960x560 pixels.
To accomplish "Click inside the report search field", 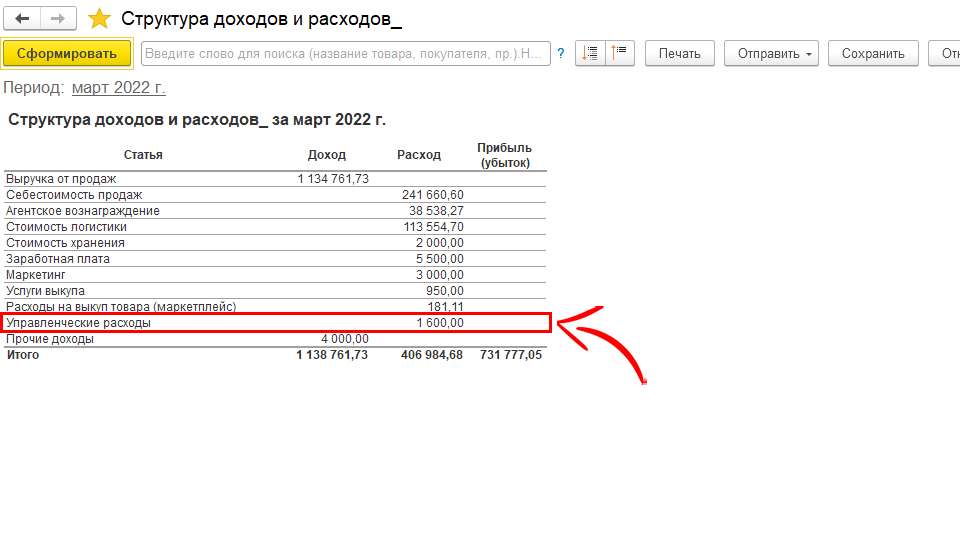I will click(345, 54).
